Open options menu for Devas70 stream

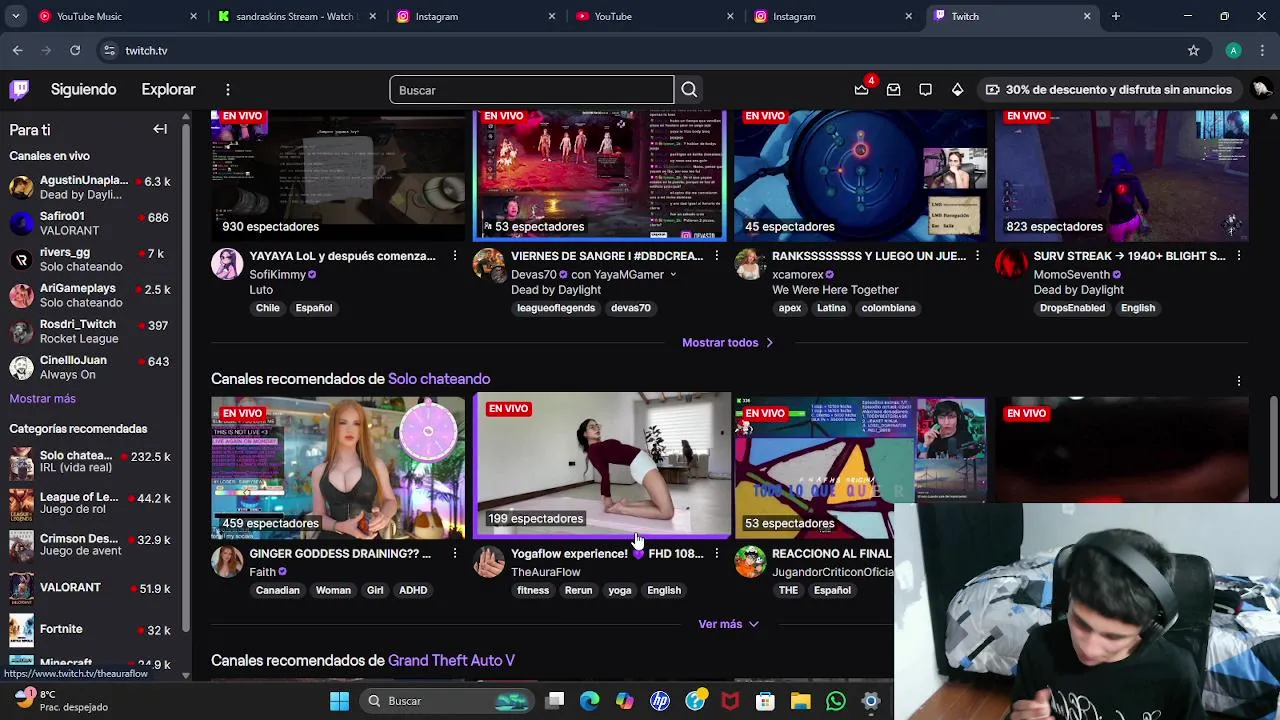pyautogui.click(x=716, y=256)
